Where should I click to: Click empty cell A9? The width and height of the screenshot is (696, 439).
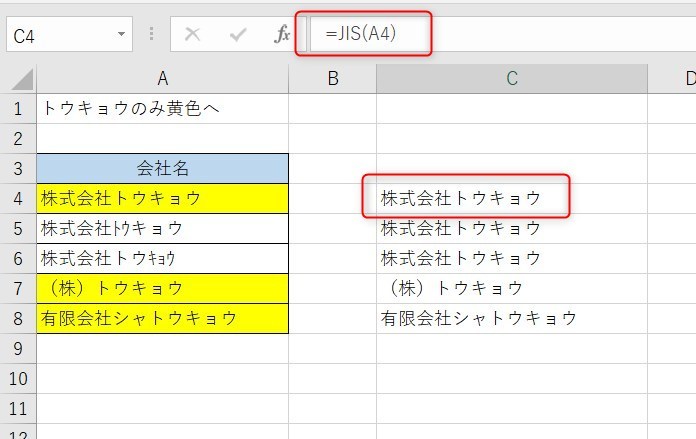point(162,348)
